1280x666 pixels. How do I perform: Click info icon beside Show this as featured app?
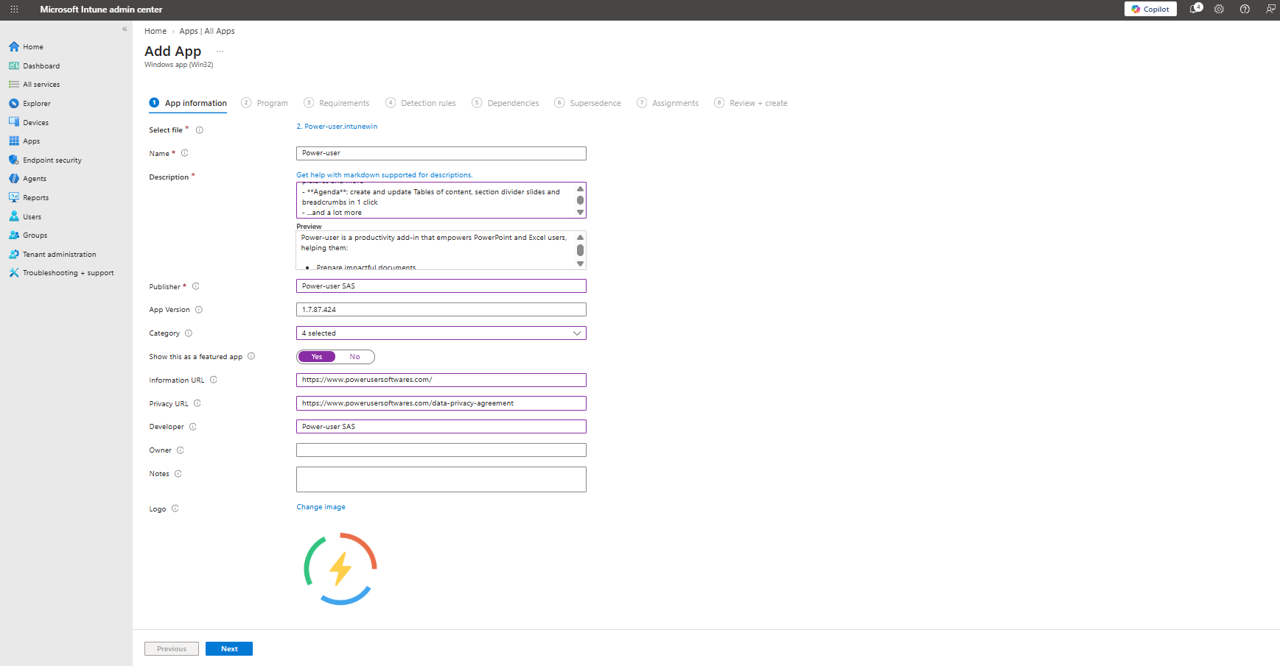[251, 356]
